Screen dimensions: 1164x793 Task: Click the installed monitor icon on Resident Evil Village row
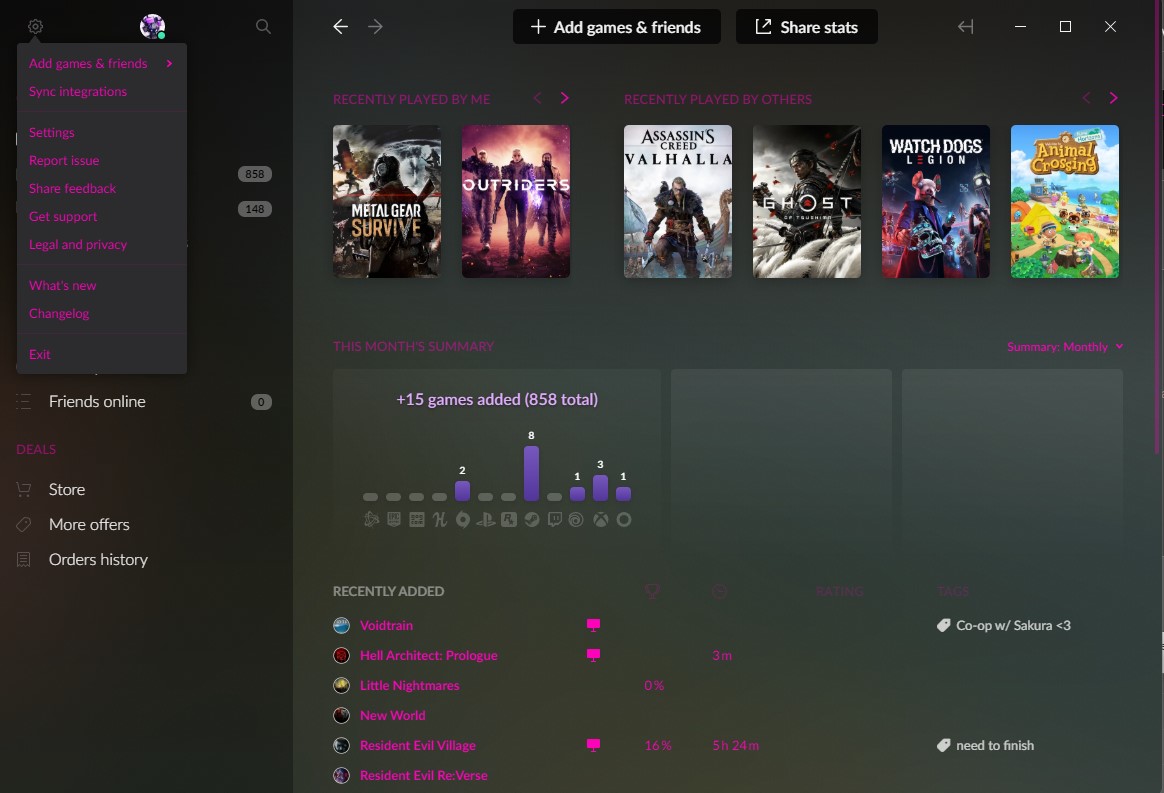coord(593,745)
